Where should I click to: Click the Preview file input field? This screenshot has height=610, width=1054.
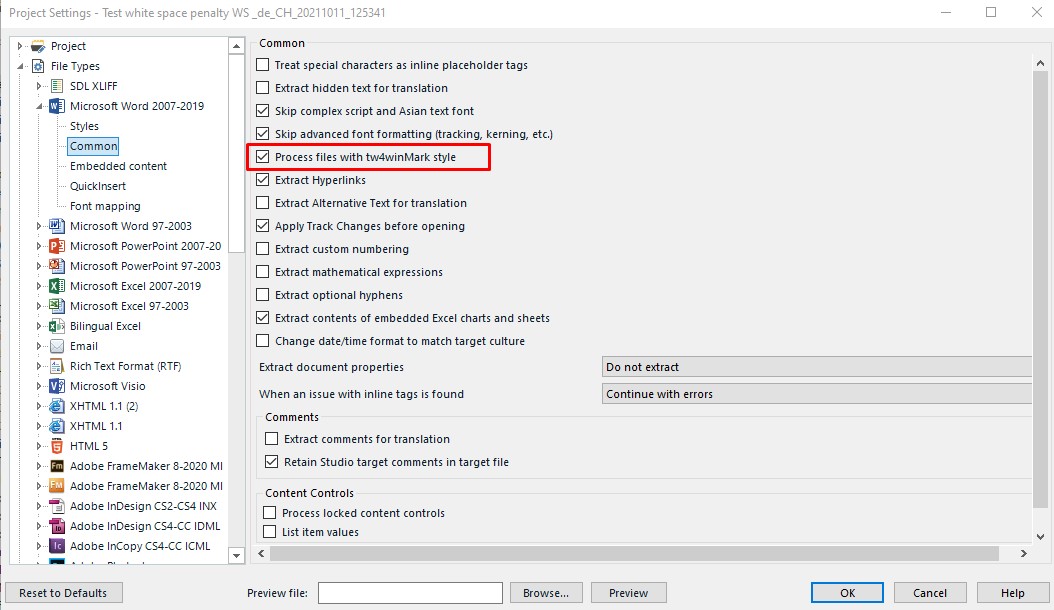pyautogui.click(x=410, y=593)
